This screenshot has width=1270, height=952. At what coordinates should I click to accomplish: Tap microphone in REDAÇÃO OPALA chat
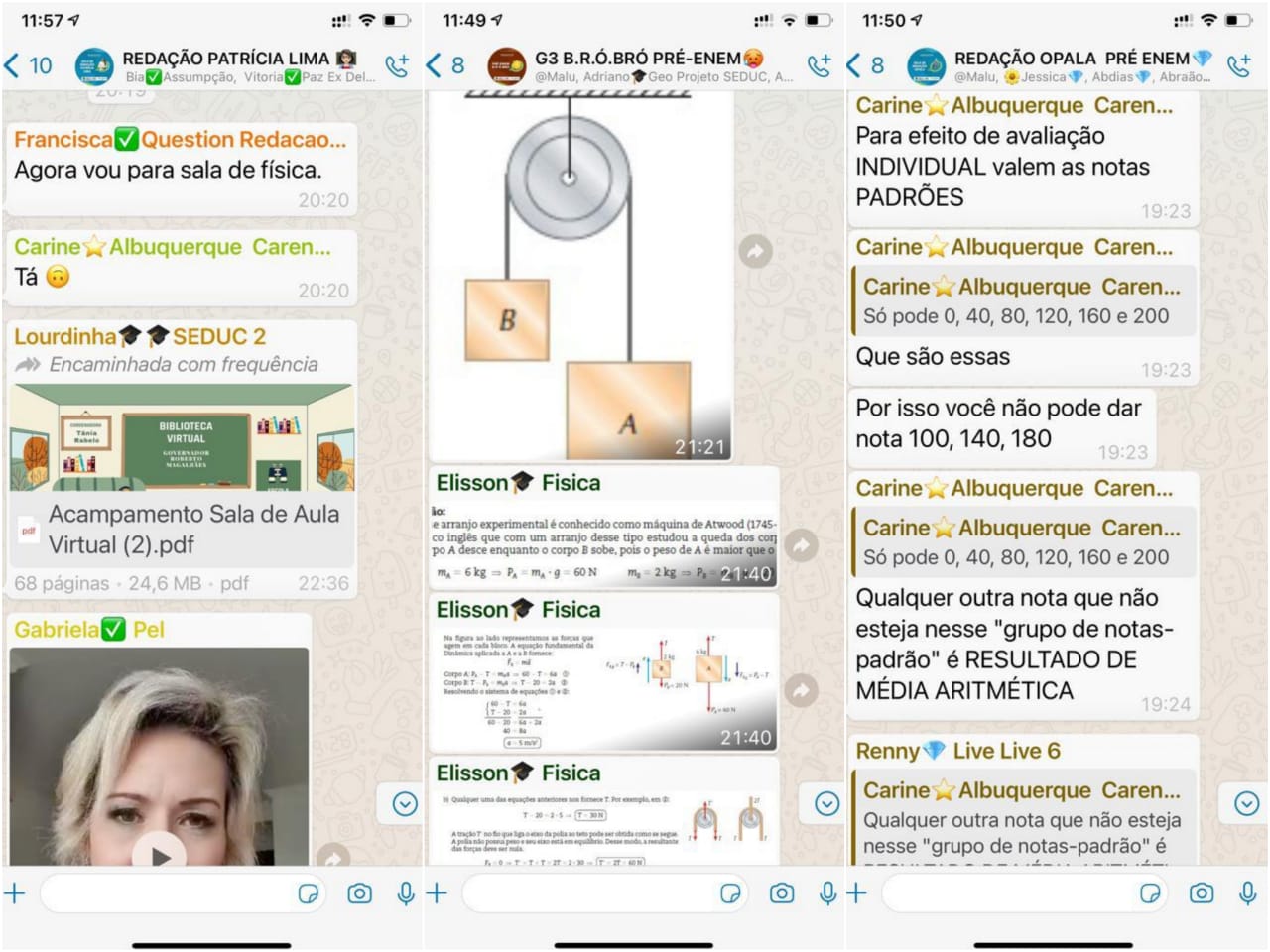click(1248, 893)
